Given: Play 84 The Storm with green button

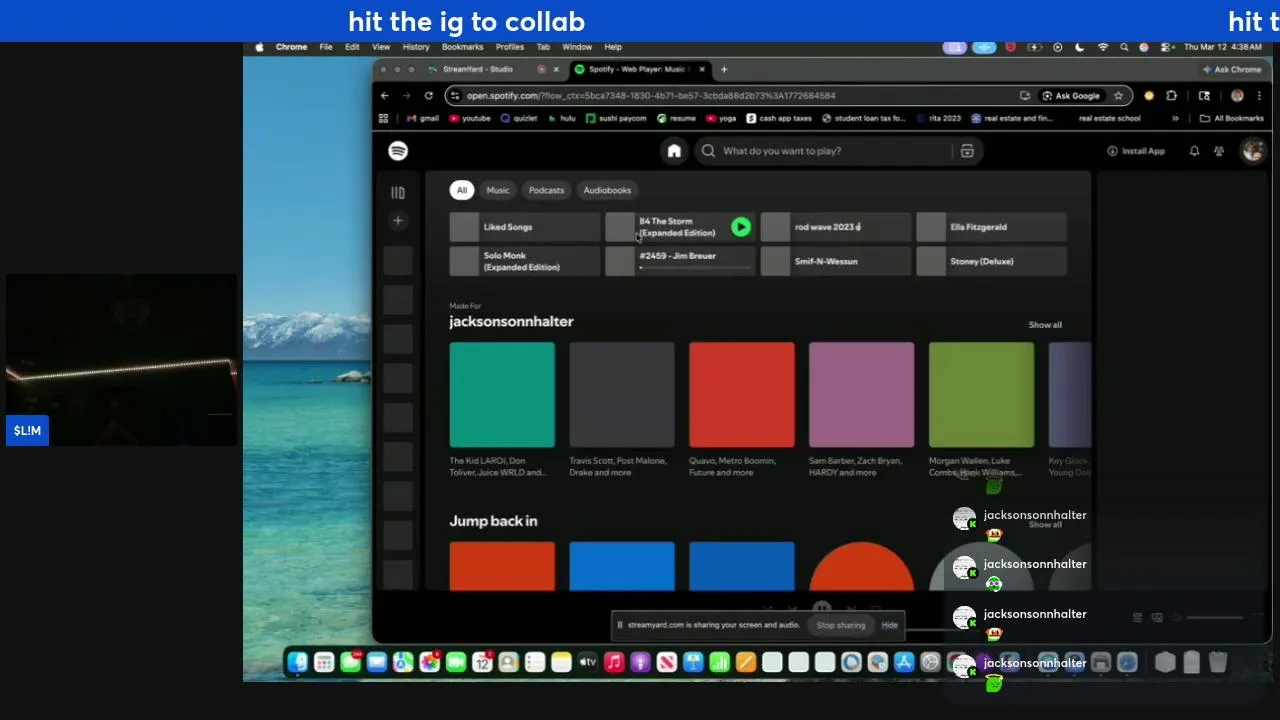Looking at the screenshot, I should pos(741,227).
